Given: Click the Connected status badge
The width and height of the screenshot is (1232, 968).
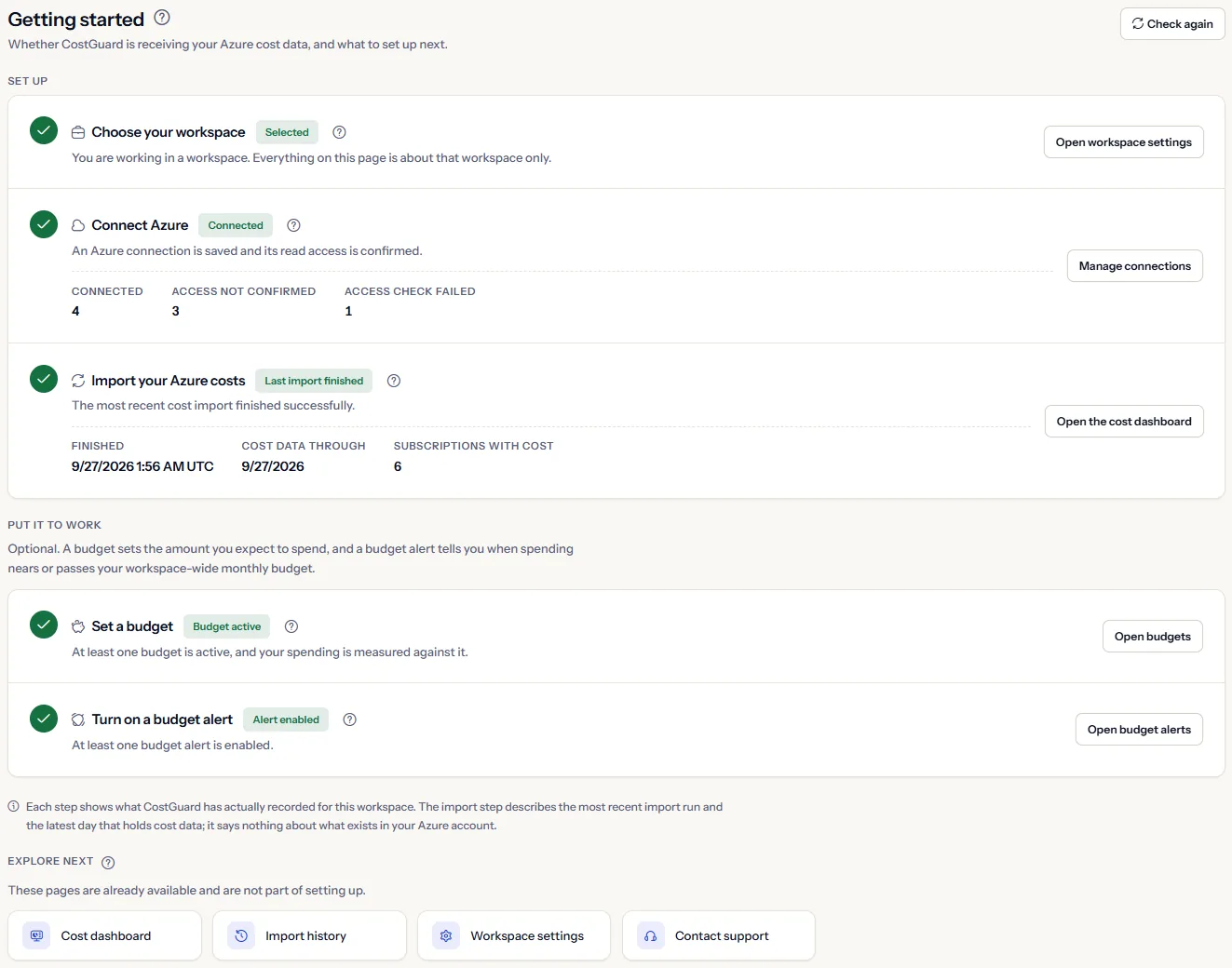Looking at the screenshot, I should pos(236,225).
